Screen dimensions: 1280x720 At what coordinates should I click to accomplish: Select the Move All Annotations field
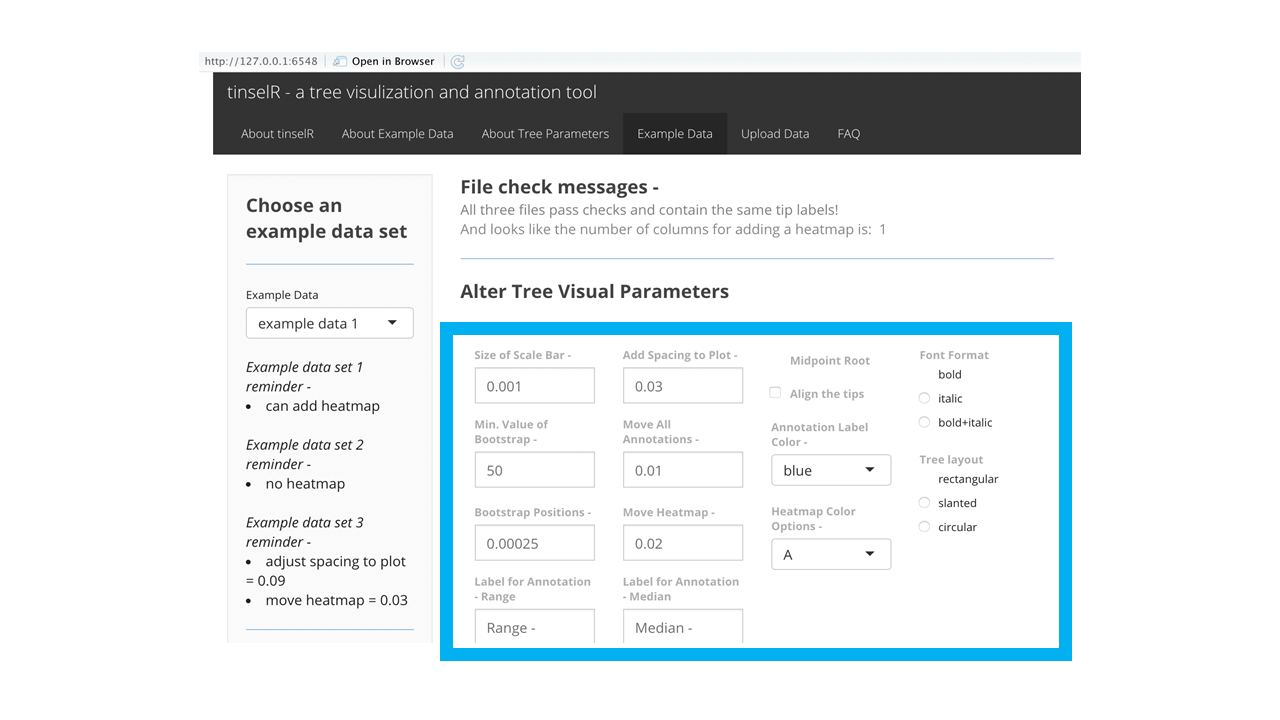click(x=683, y=470)
